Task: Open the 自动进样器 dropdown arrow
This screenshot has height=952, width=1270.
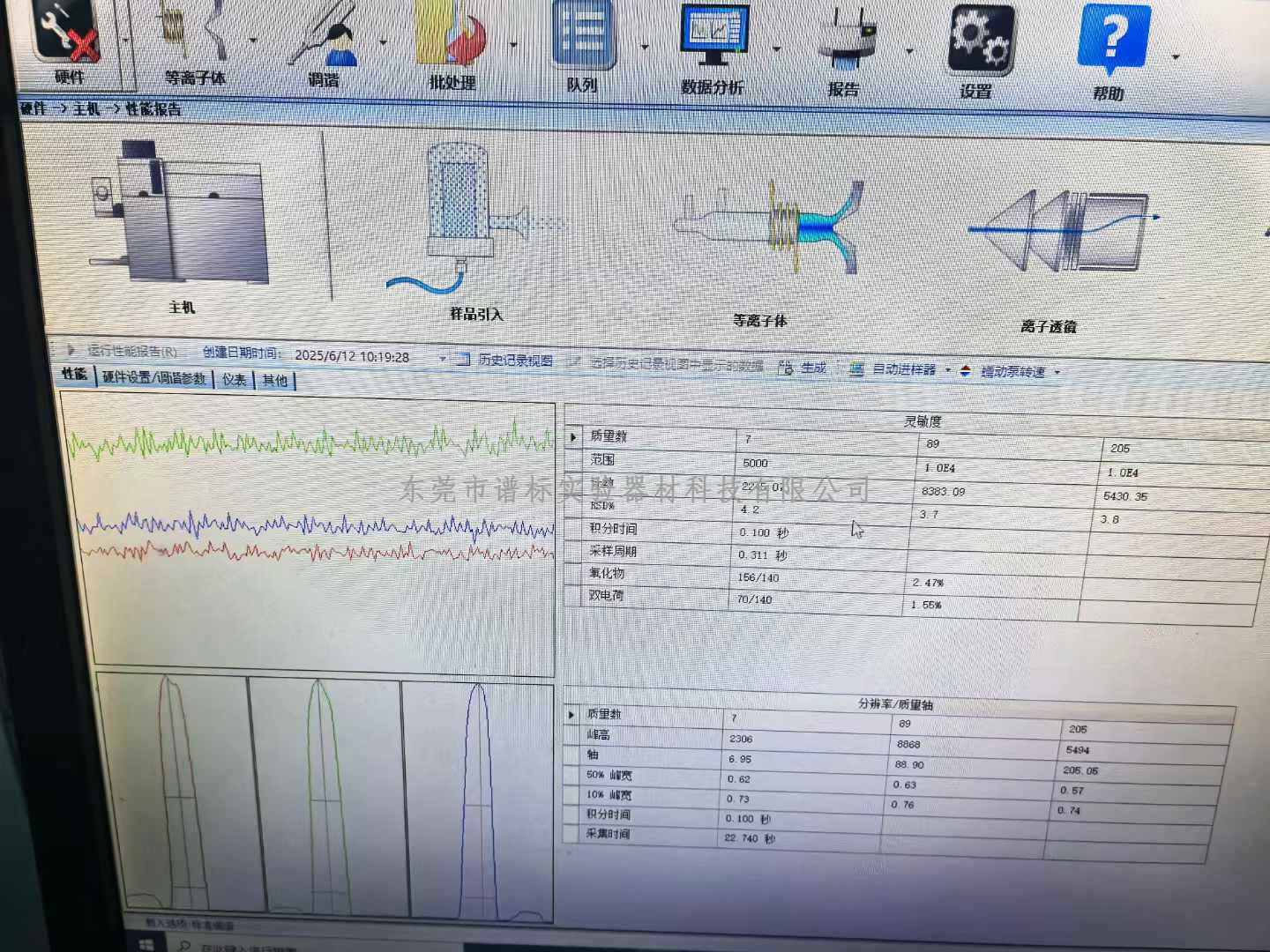Action: click(x=948, y=370)
